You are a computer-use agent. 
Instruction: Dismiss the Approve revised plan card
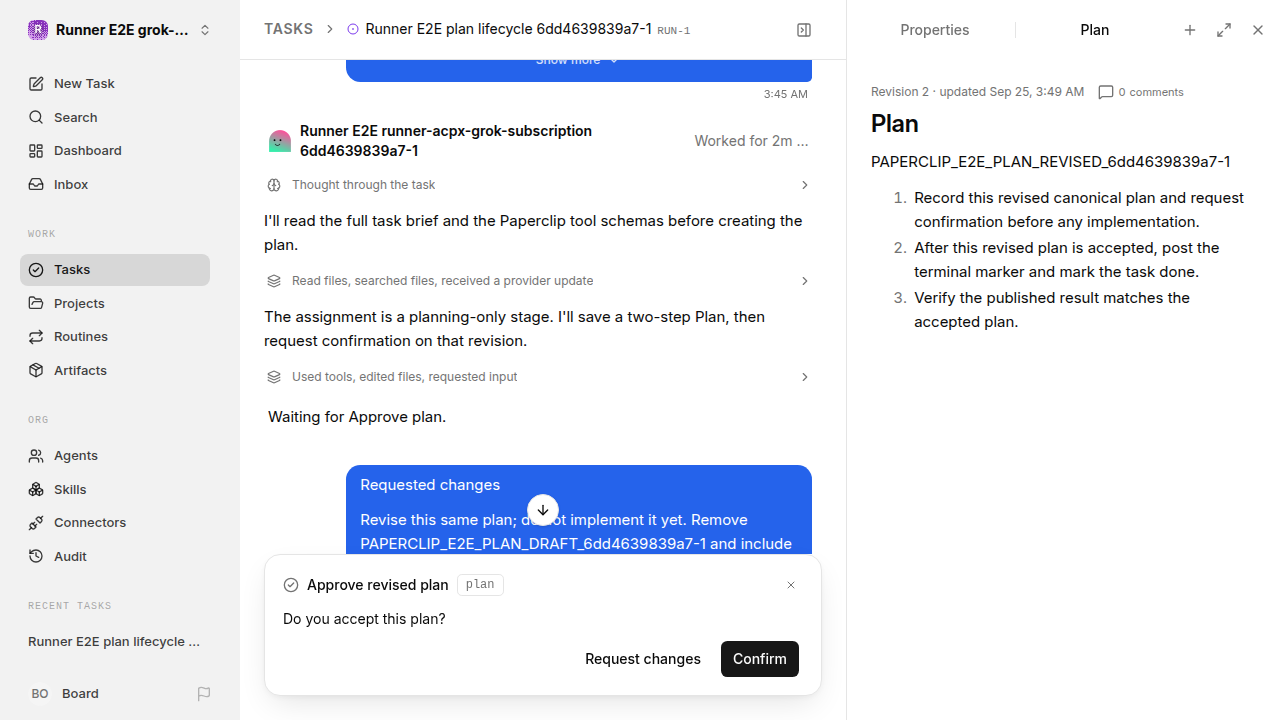tap(791, 585)
